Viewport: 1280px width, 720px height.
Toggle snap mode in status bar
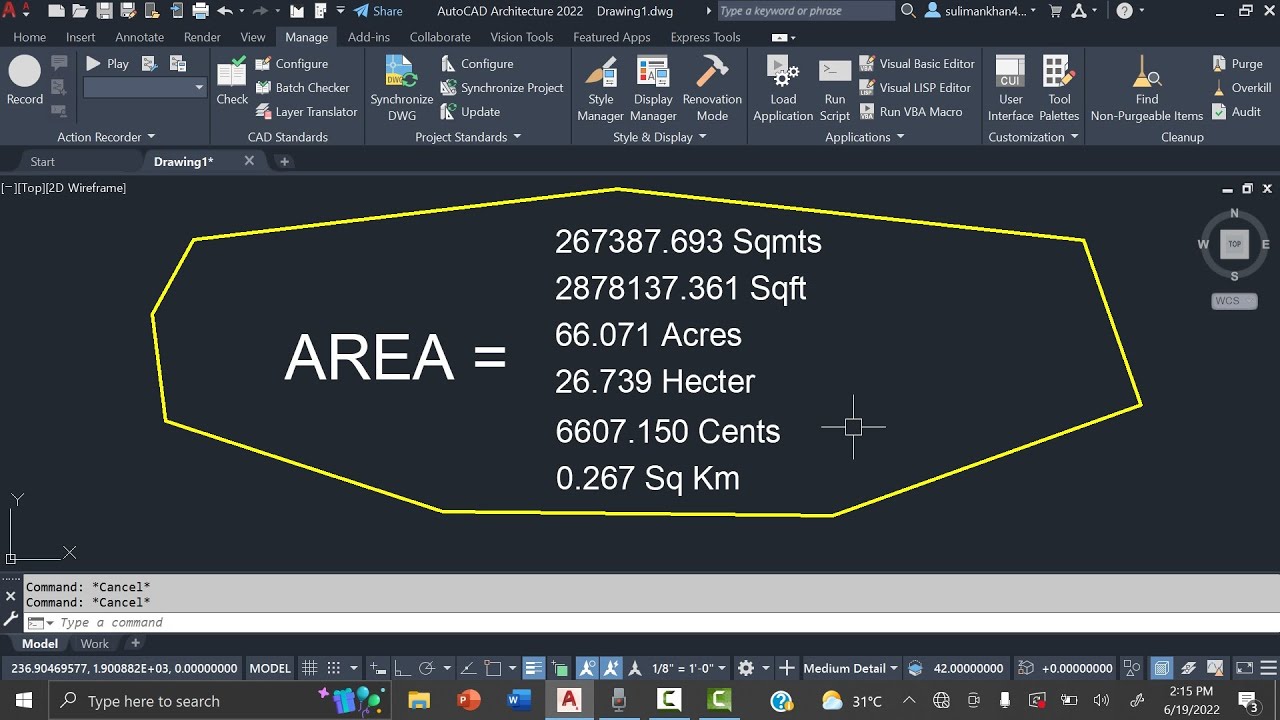(333, 668)
